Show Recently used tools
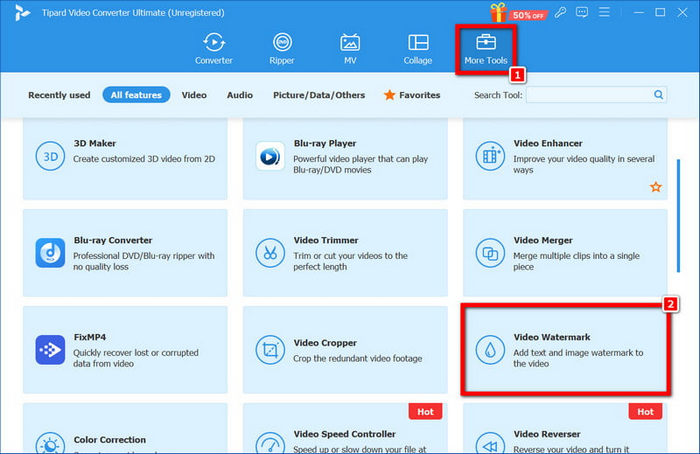 [59, 95]
